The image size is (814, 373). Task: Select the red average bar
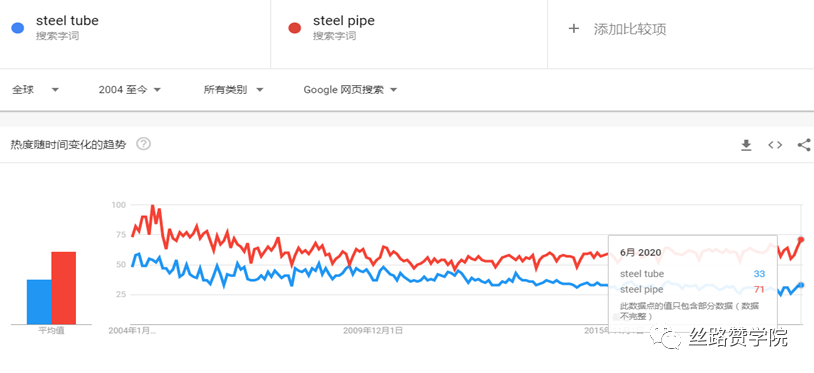pos(63,288)
